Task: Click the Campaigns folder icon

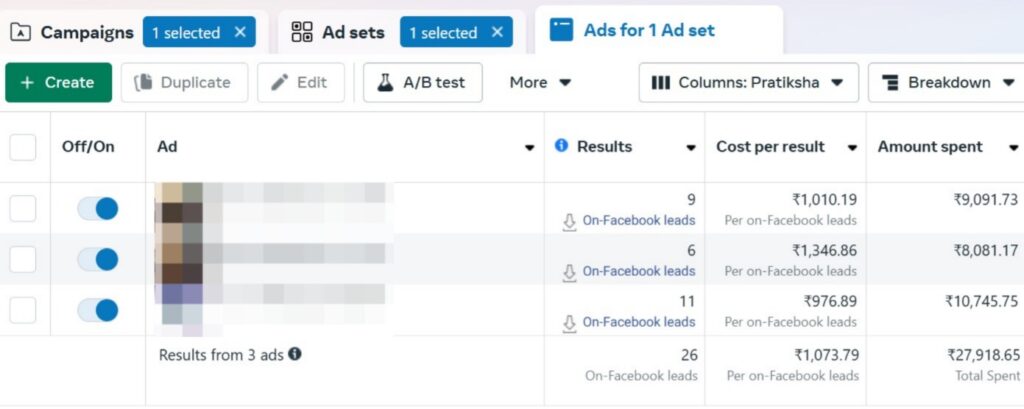Action: pos(20,32)
